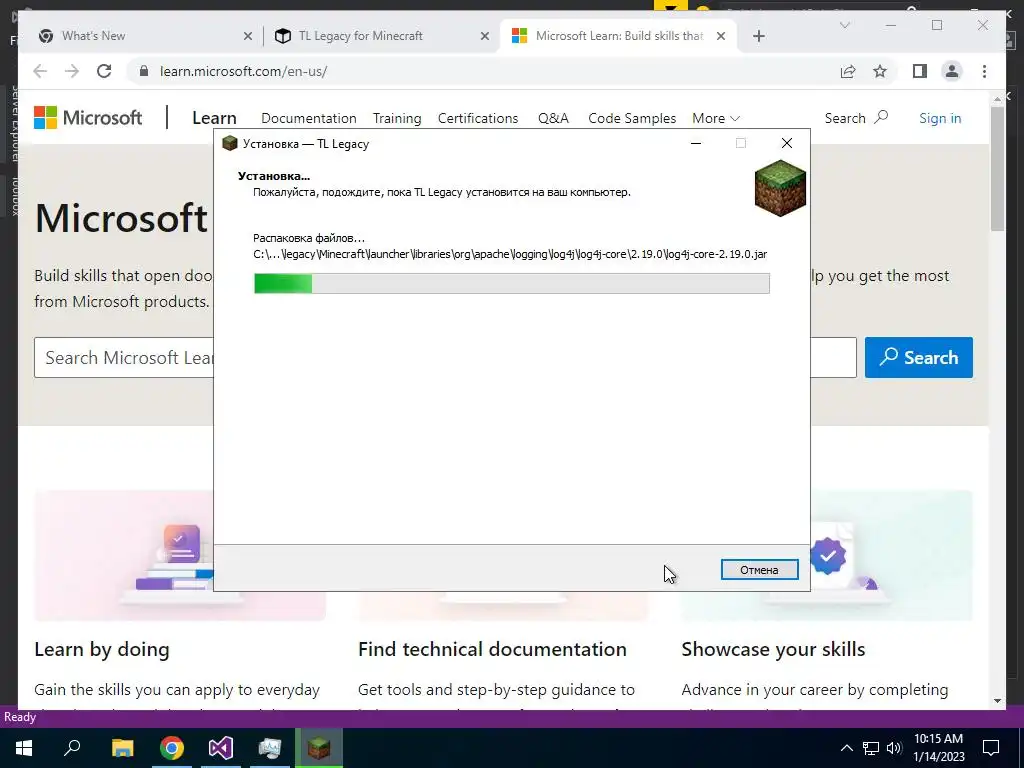Click the Showcase your skills illustration
1024x768 pixels.
827,556
